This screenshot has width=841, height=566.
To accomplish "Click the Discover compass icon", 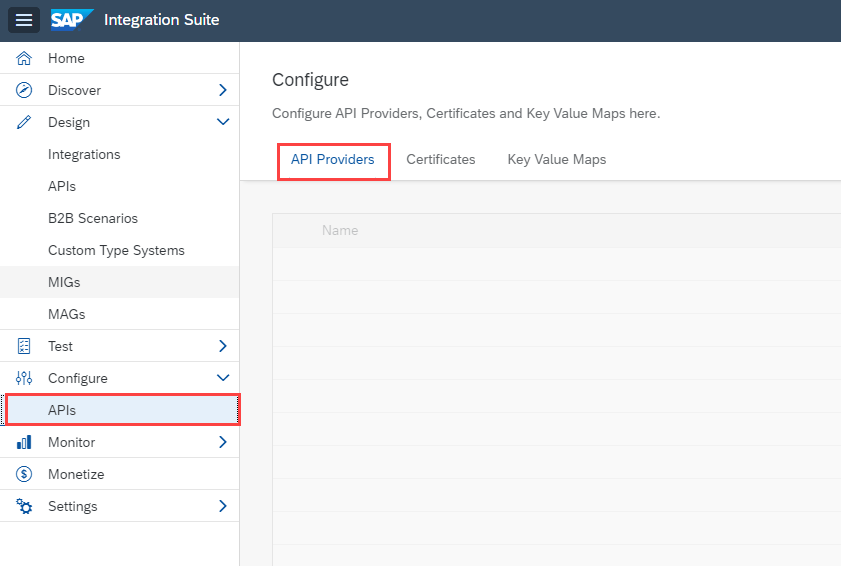I will tap(25, 90).
